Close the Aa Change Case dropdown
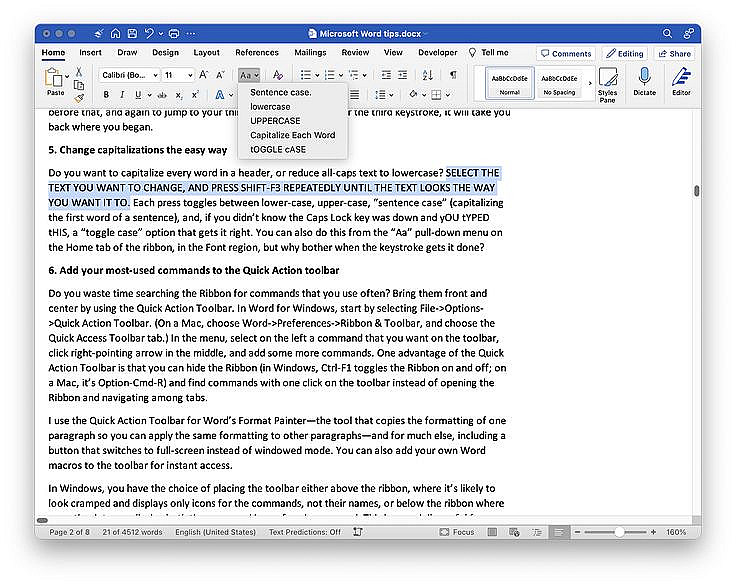Viewport: 736px width, 585px height. tap(249, 75)
